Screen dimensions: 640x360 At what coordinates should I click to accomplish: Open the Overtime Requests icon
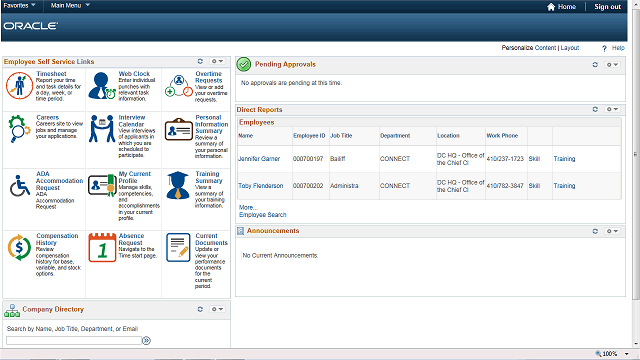coord(179,86)
